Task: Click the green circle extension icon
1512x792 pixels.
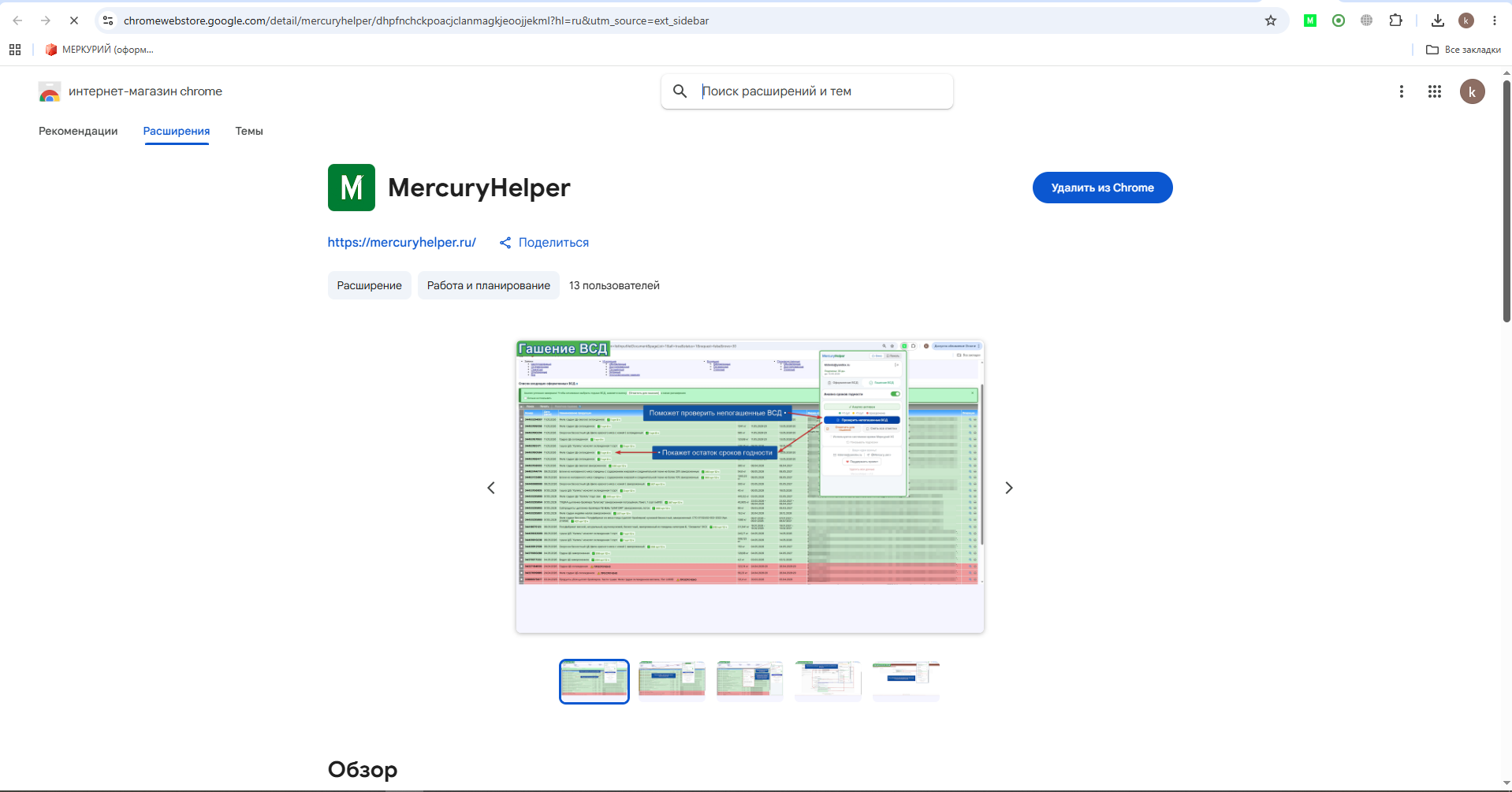Action: (x=1339, y=20)
